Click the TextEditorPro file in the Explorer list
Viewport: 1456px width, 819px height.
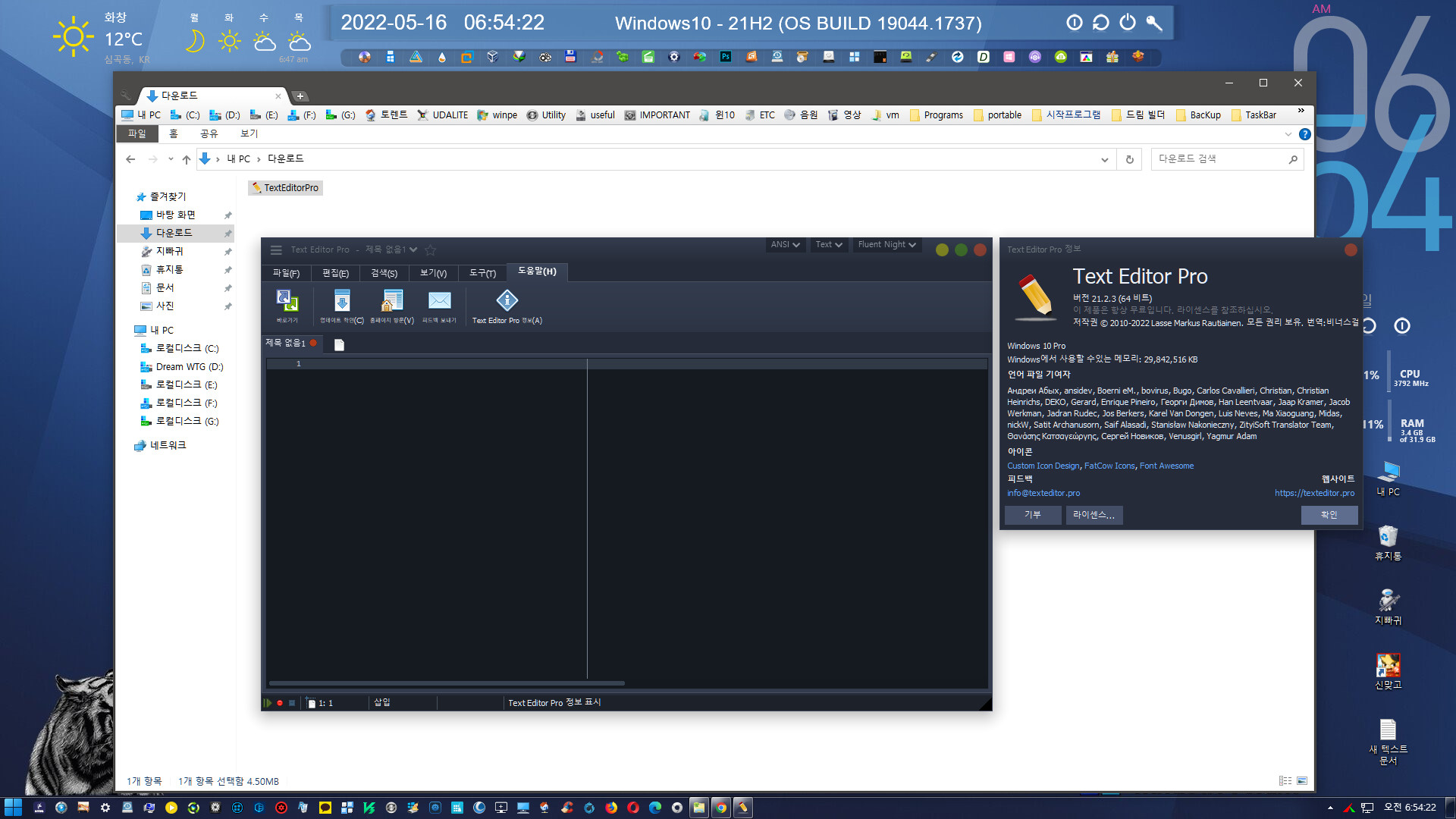(286, 188)
